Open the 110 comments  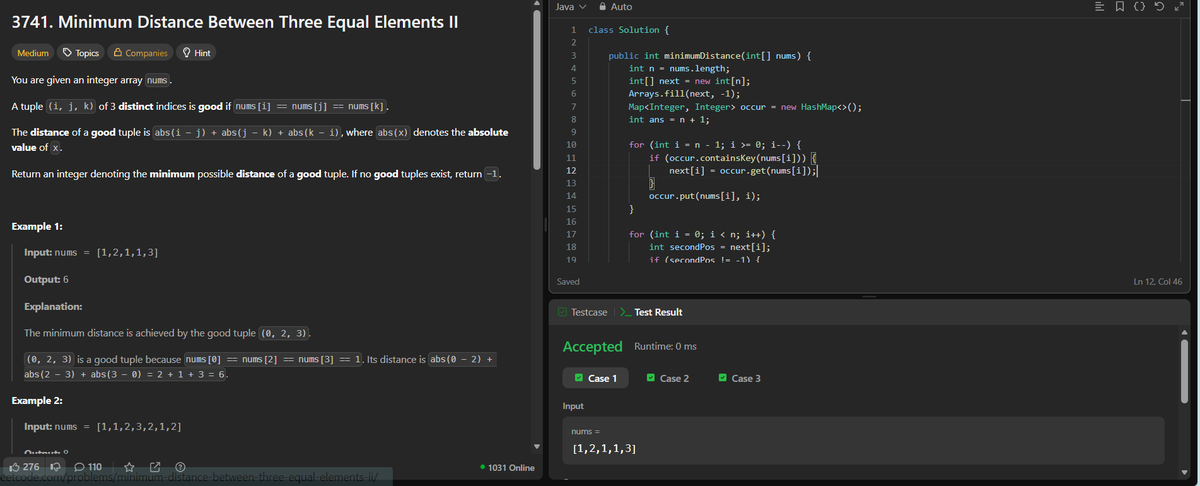pos(89,467)
